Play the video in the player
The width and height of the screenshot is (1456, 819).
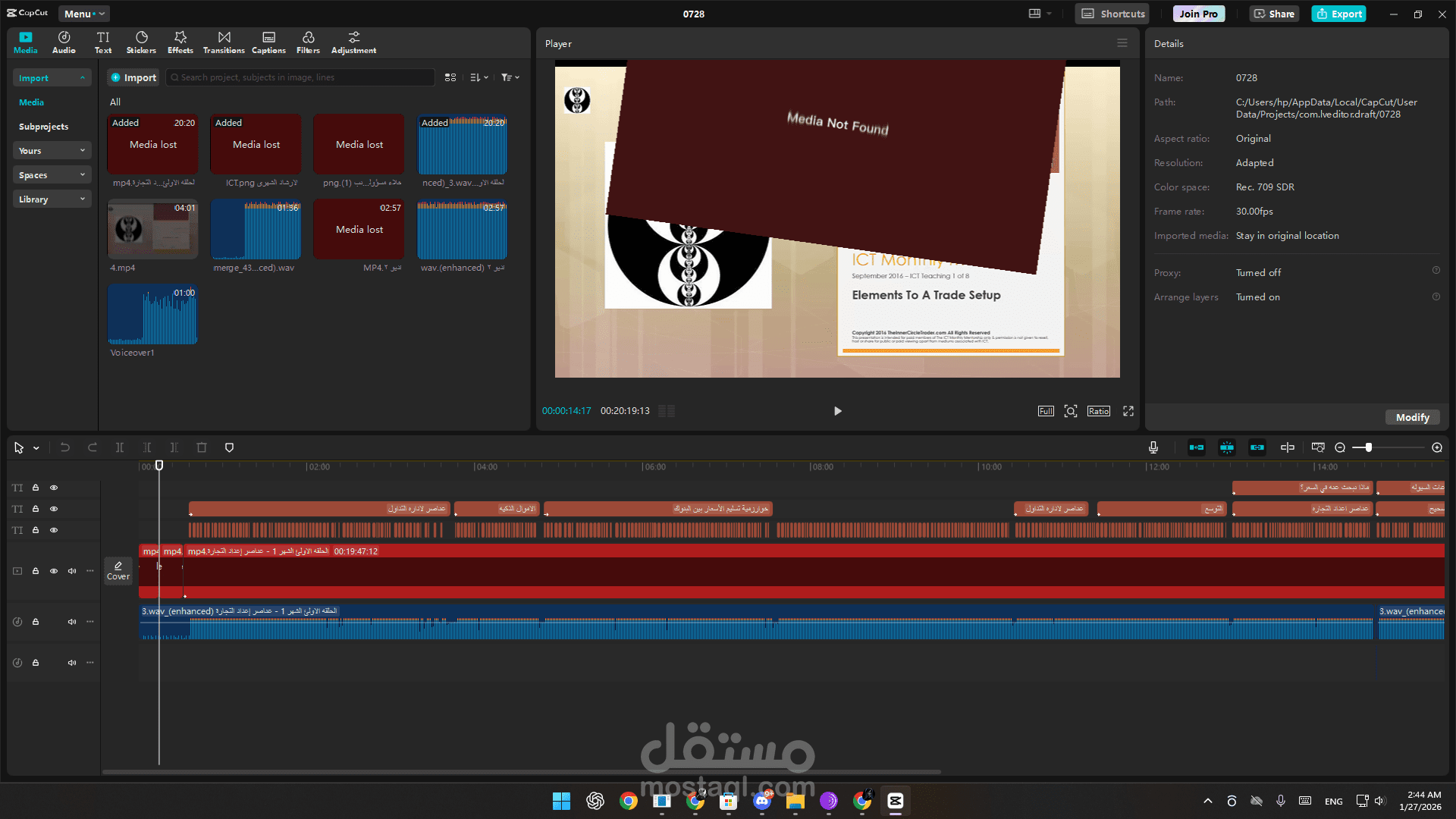coord(837,411)
